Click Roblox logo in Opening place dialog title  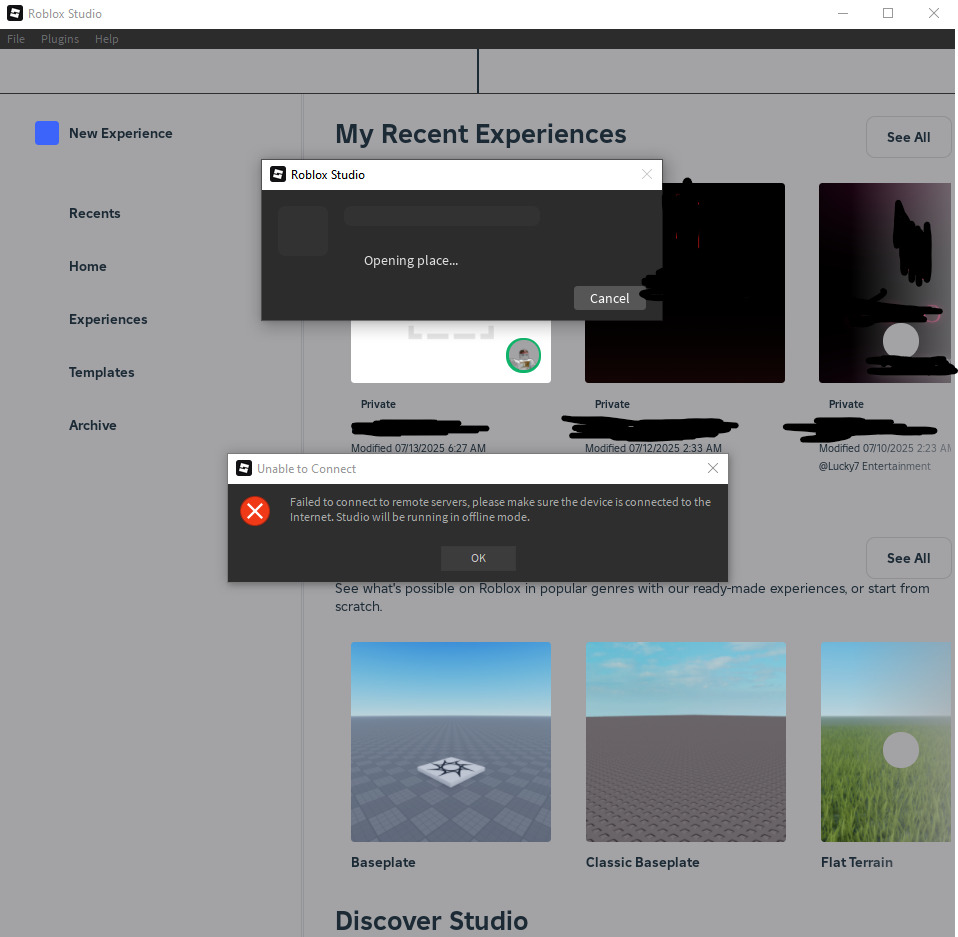(278, 174)
